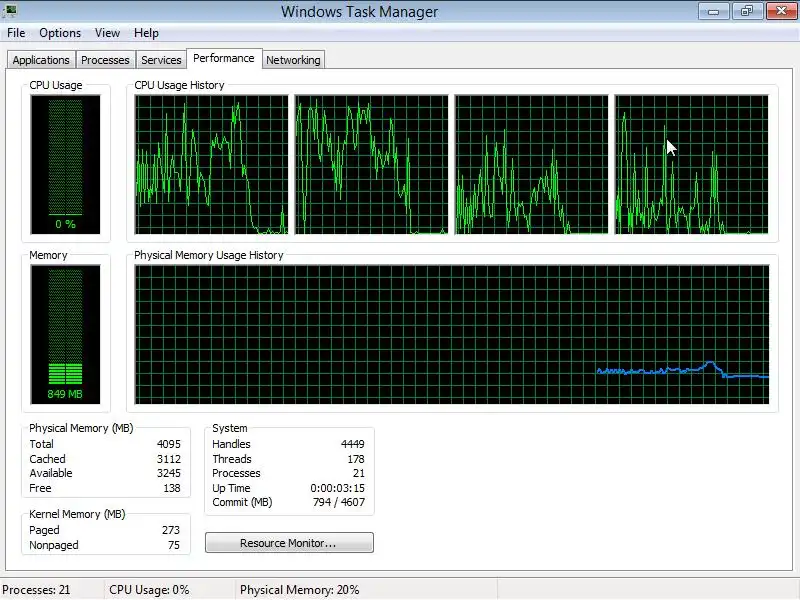The width and height of the screenshot is (800, 600).
Task: Click the third CPU usage history graph
Action: 532,165
